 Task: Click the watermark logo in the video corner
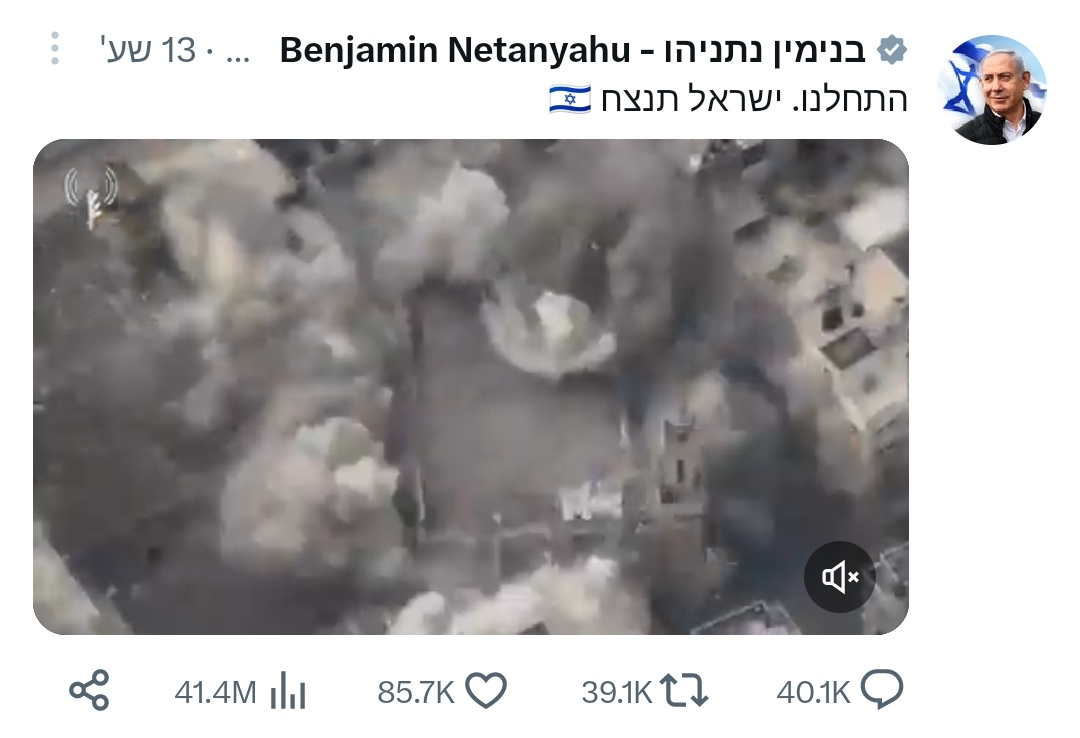(91, 196)
